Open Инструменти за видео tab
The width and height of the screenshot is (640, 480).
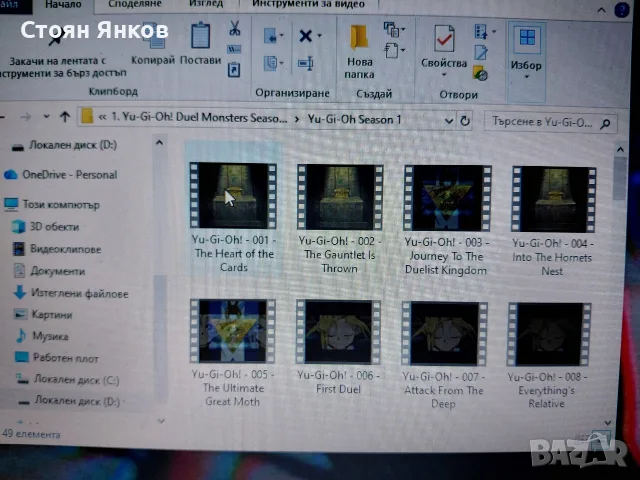(x=309, y=4)
